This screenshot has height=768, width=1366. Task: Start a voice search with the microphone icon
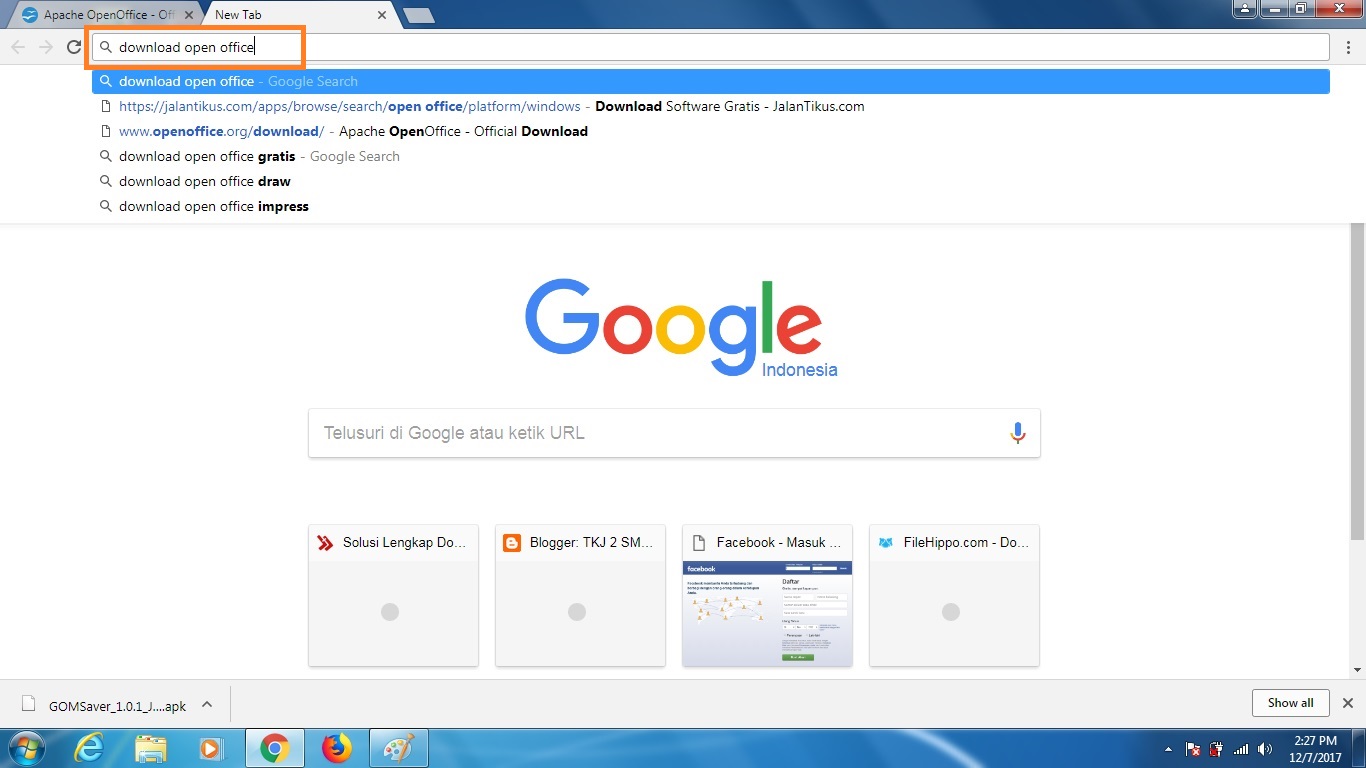pyautogui.click(x=1018, y=432)
